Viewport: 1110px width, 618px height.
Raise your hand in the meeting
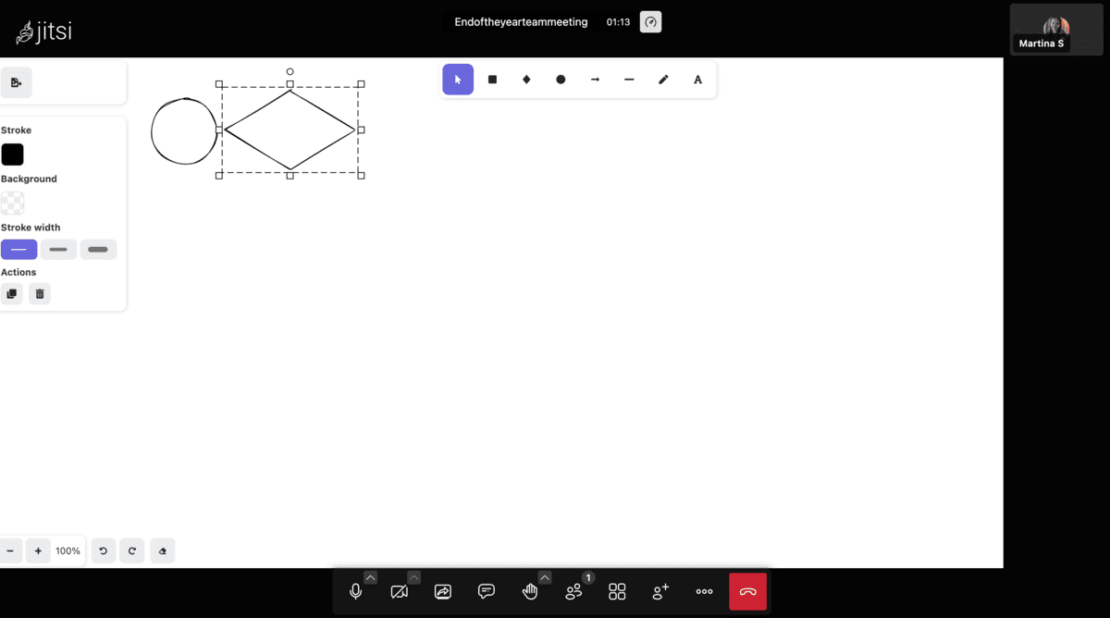click(530, 592)
